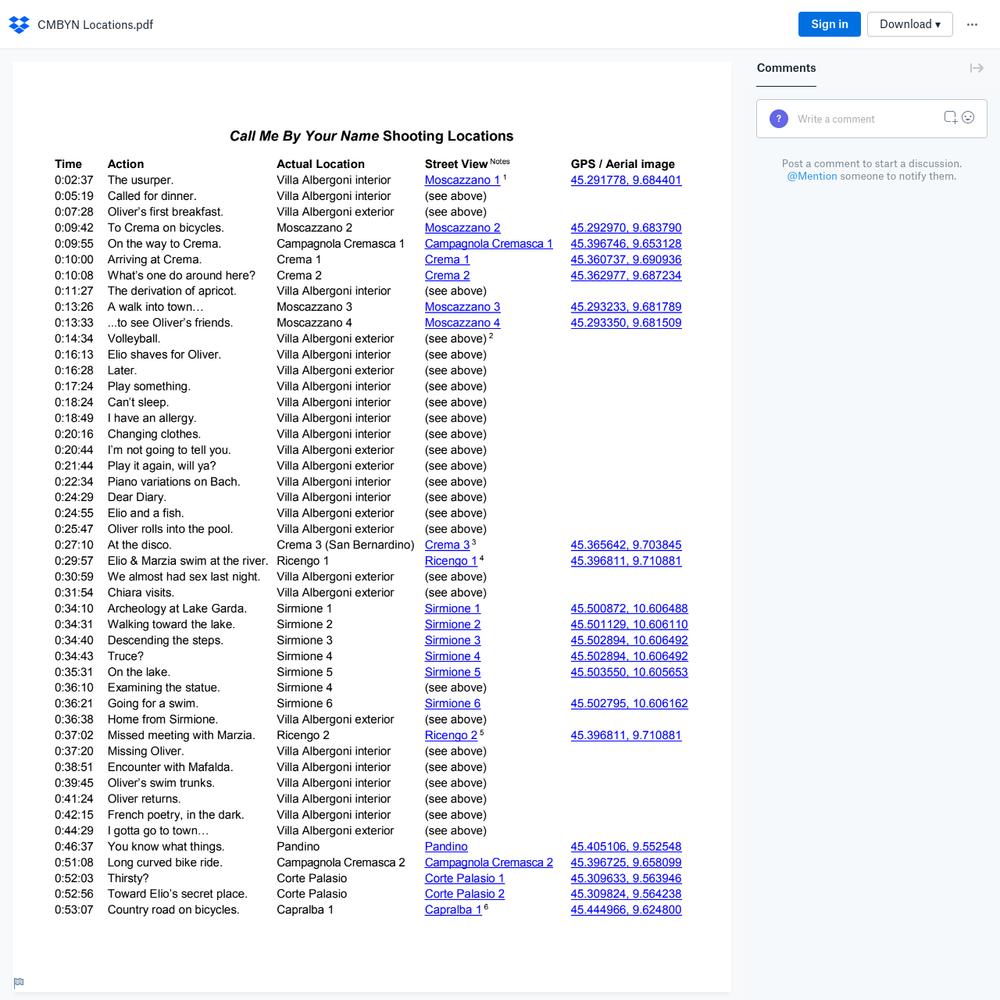Click the 'Archeology at Lake Garda.' row text
1000x1000 pixels.
[177, 609]
